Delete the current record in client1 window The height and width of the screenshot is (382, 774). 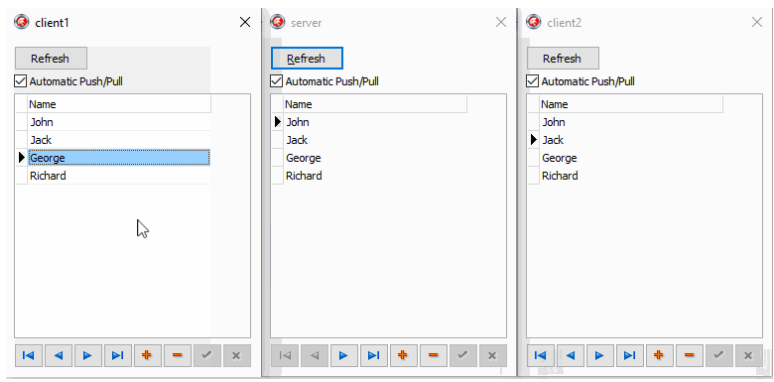coord(177,355)
